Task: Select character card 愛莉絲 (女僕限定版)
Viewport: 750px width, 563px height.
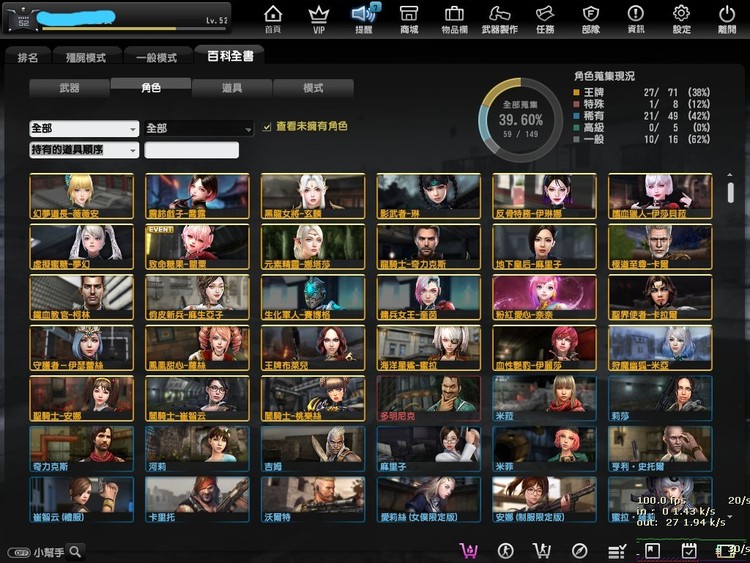Action: coord(429,500)
